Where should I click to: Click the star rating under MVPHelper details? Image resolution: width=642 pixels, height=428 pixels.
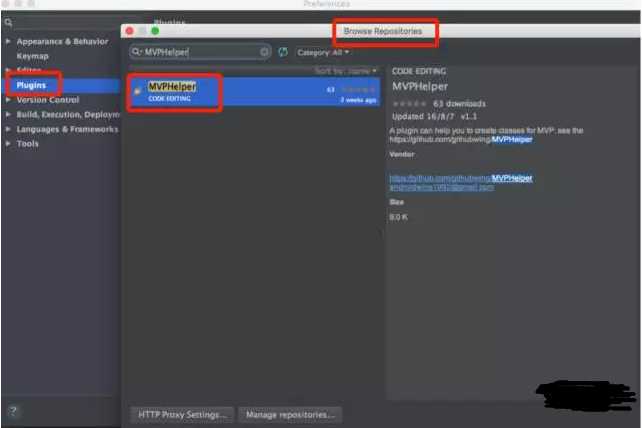[x=409, y=104]
